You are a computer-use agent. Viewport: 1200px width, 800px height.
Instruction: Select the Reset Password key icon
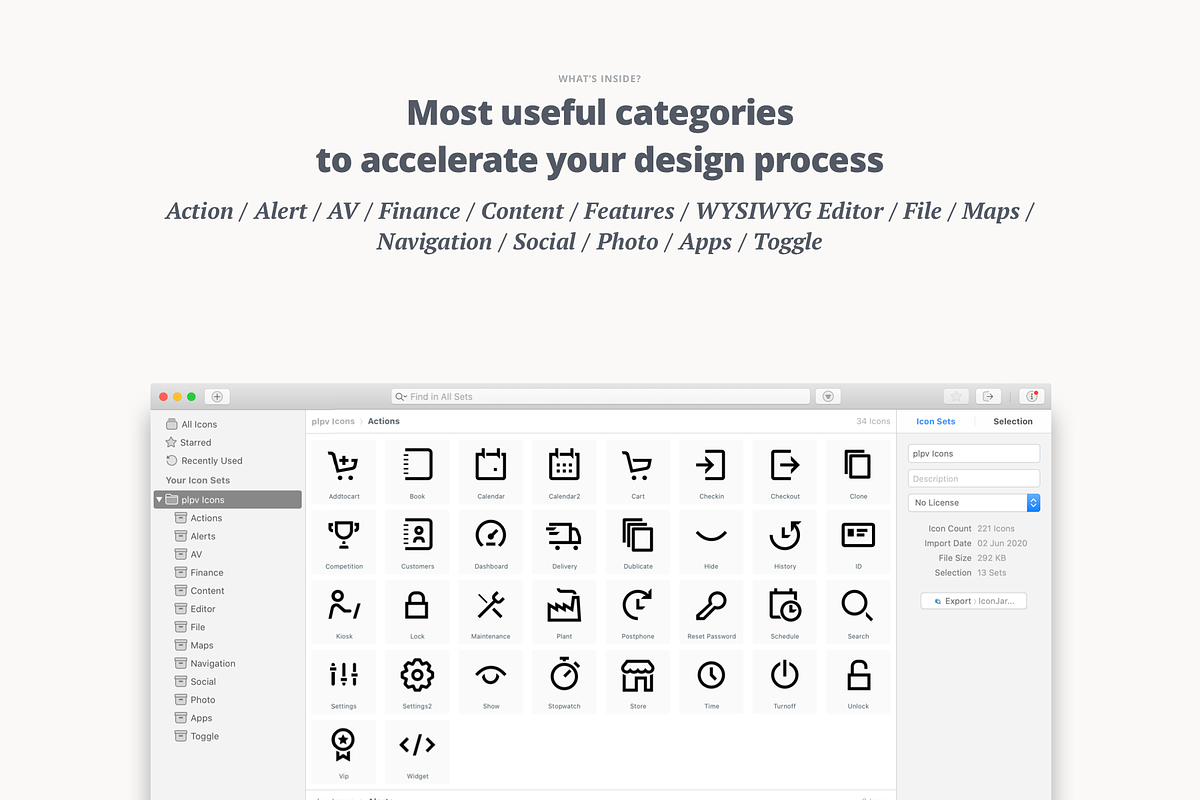[711, 607]
